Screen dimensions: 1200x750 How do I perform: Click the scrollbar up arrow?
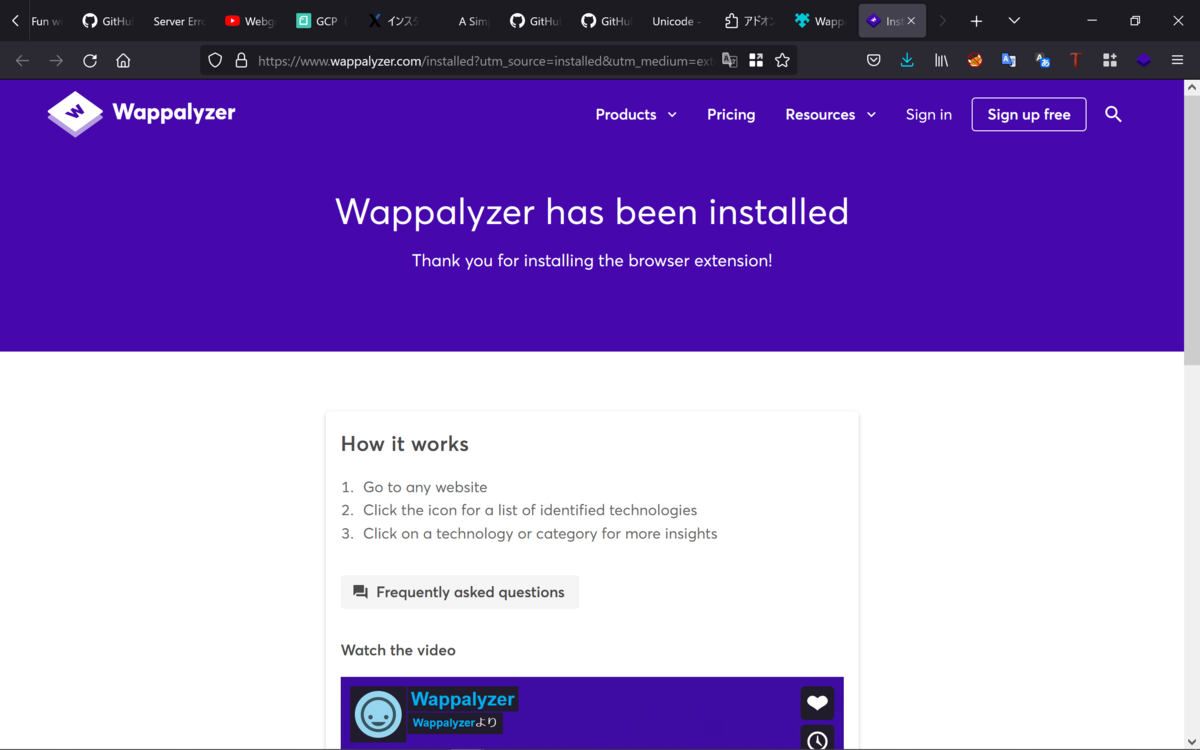1192,88
